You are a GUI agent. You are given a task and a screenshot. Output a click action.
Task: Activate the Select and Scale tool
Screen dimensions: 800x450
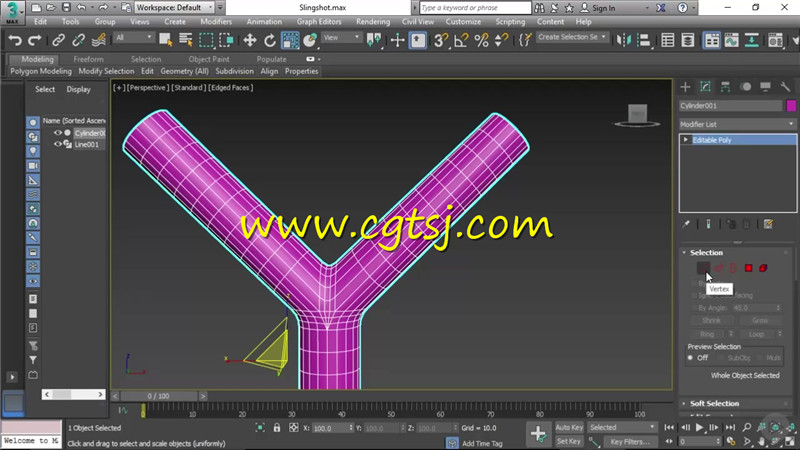pyautogui.click(x=290, y=40)
